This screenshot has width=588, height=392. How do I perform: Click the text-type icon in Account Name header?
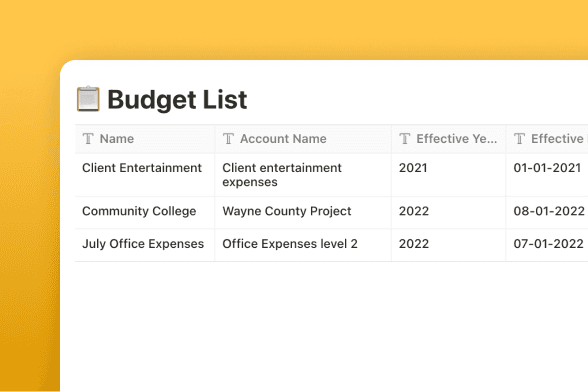tap(228, 139)
